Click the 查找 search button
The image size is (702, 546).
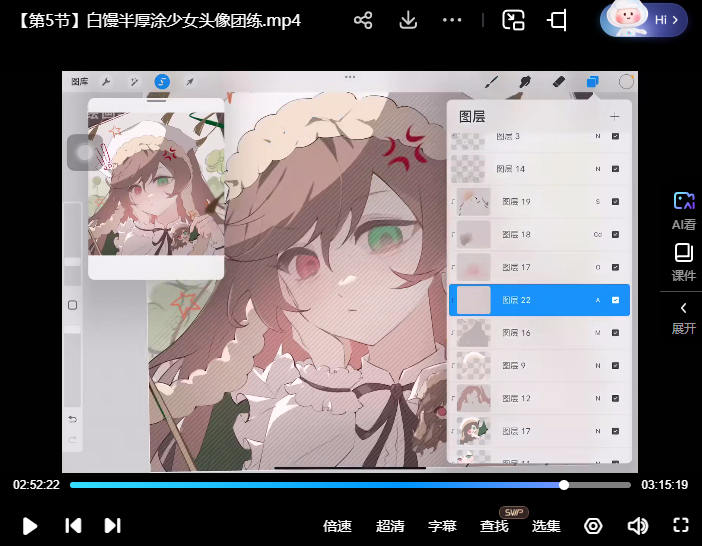point(494,526)
